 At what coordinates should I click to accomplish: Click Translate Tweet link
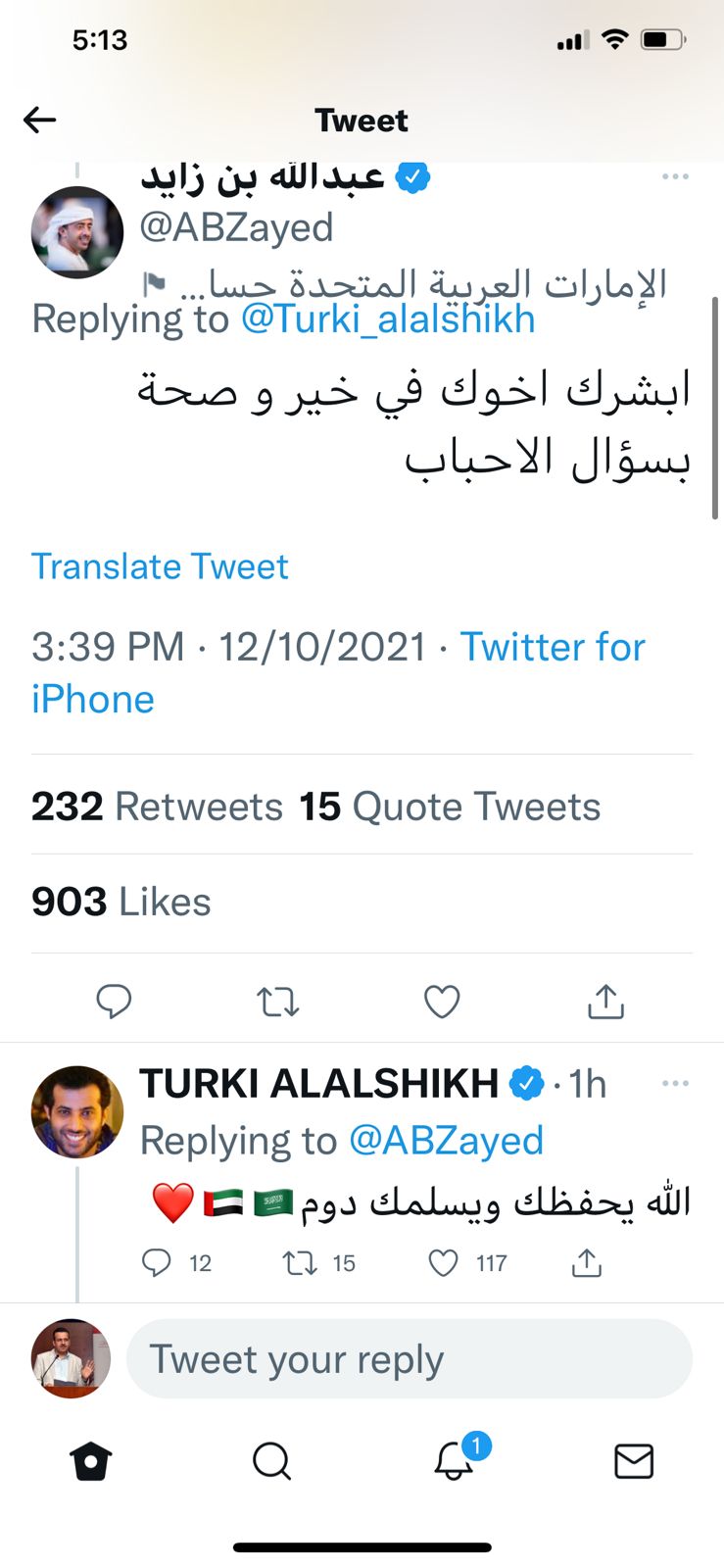(x=160, y=566)
